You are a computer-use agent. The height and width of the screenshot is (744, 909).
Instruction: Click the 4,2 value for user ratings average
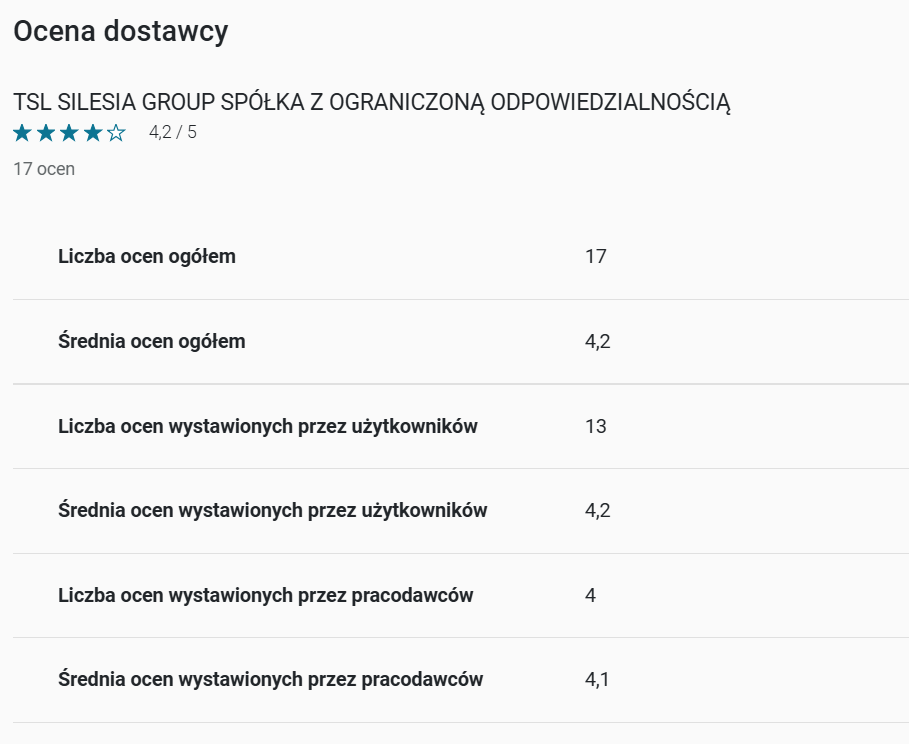pos(597,511)
